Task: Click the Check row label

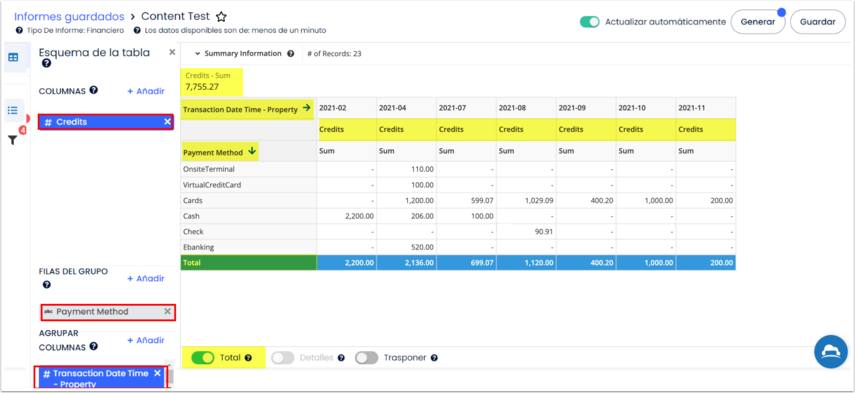Action: coord(192,232)
